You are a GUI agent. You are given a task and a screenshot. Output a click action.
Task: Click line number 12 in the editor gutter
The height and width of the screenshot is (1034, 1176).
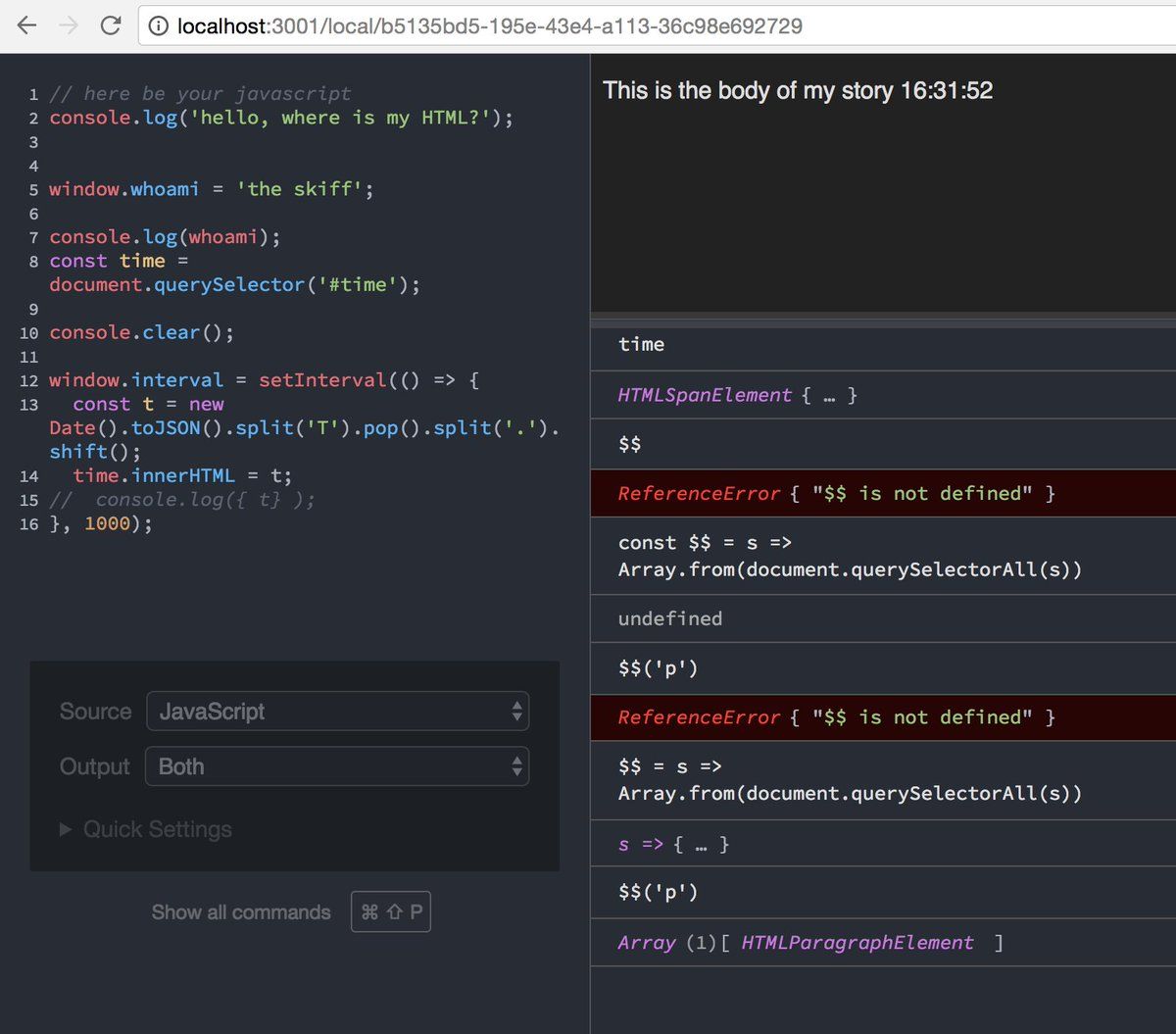pyautogui.click(x=28, y=380)
